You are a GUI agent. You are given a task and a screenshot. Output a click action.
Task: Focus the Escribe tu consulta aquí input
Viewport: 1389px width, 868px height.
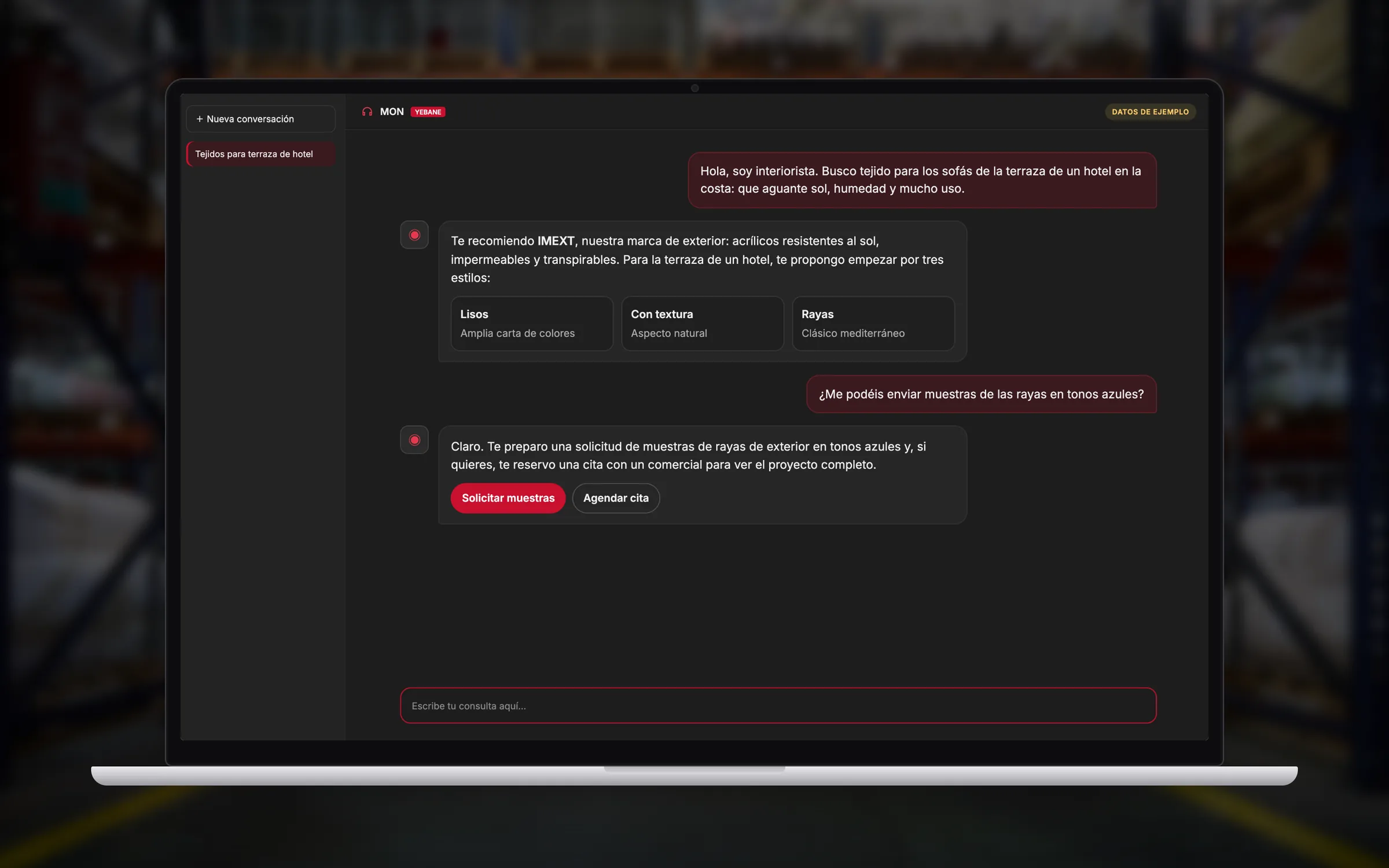pos(778,705)
